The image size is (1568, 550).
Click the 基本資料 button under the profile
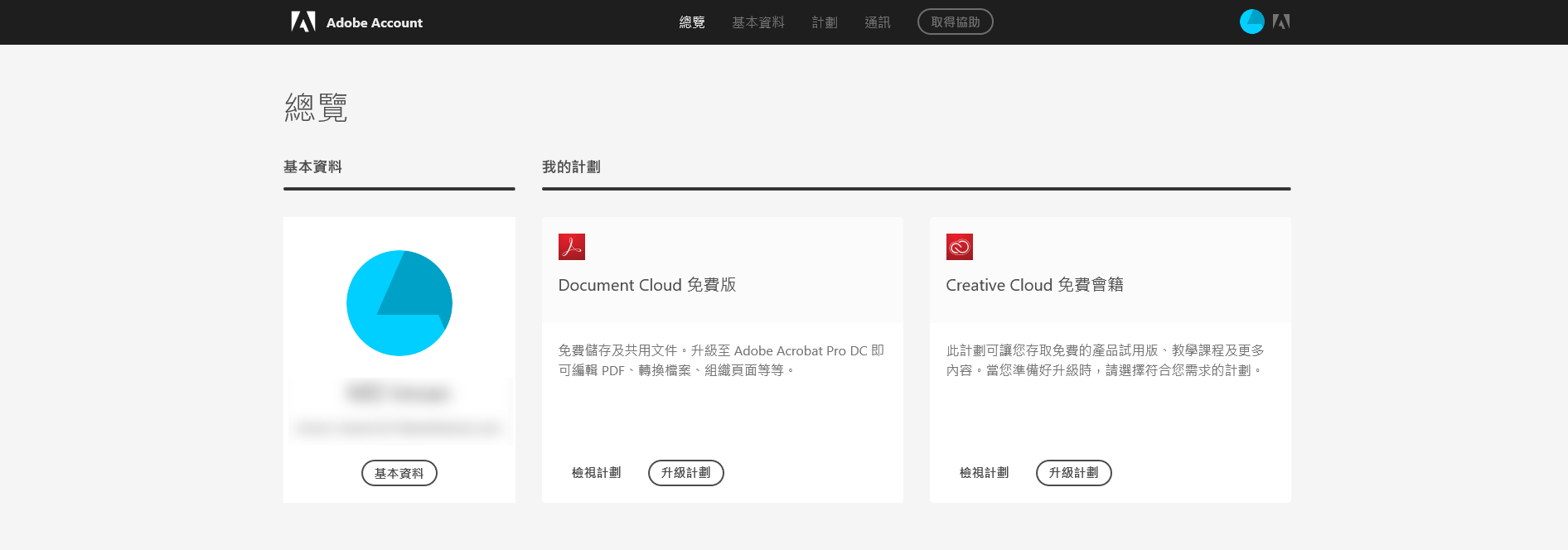[399, 473]
